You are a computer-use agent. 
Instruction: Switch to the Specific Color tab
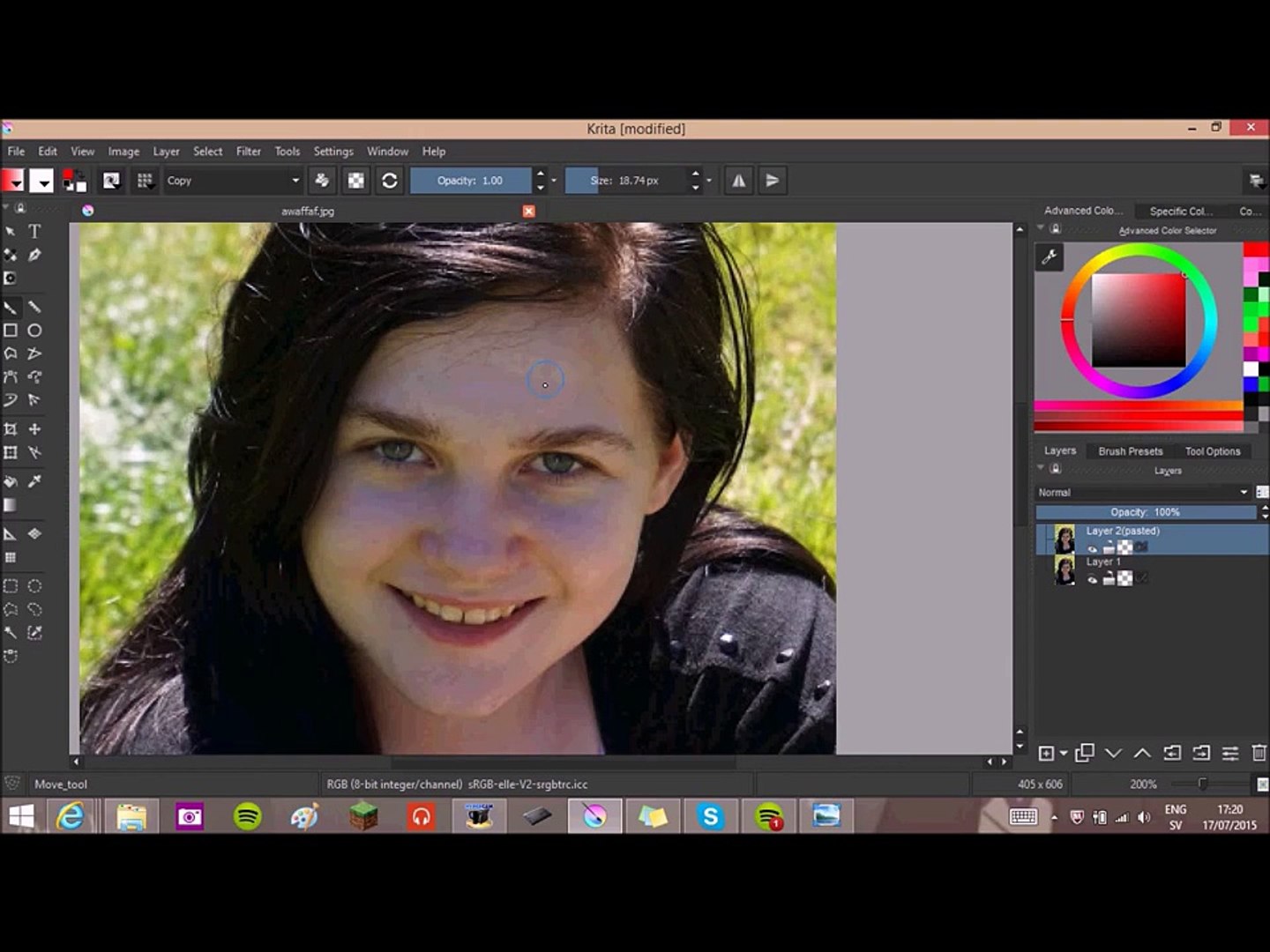tap(1181, 212)
